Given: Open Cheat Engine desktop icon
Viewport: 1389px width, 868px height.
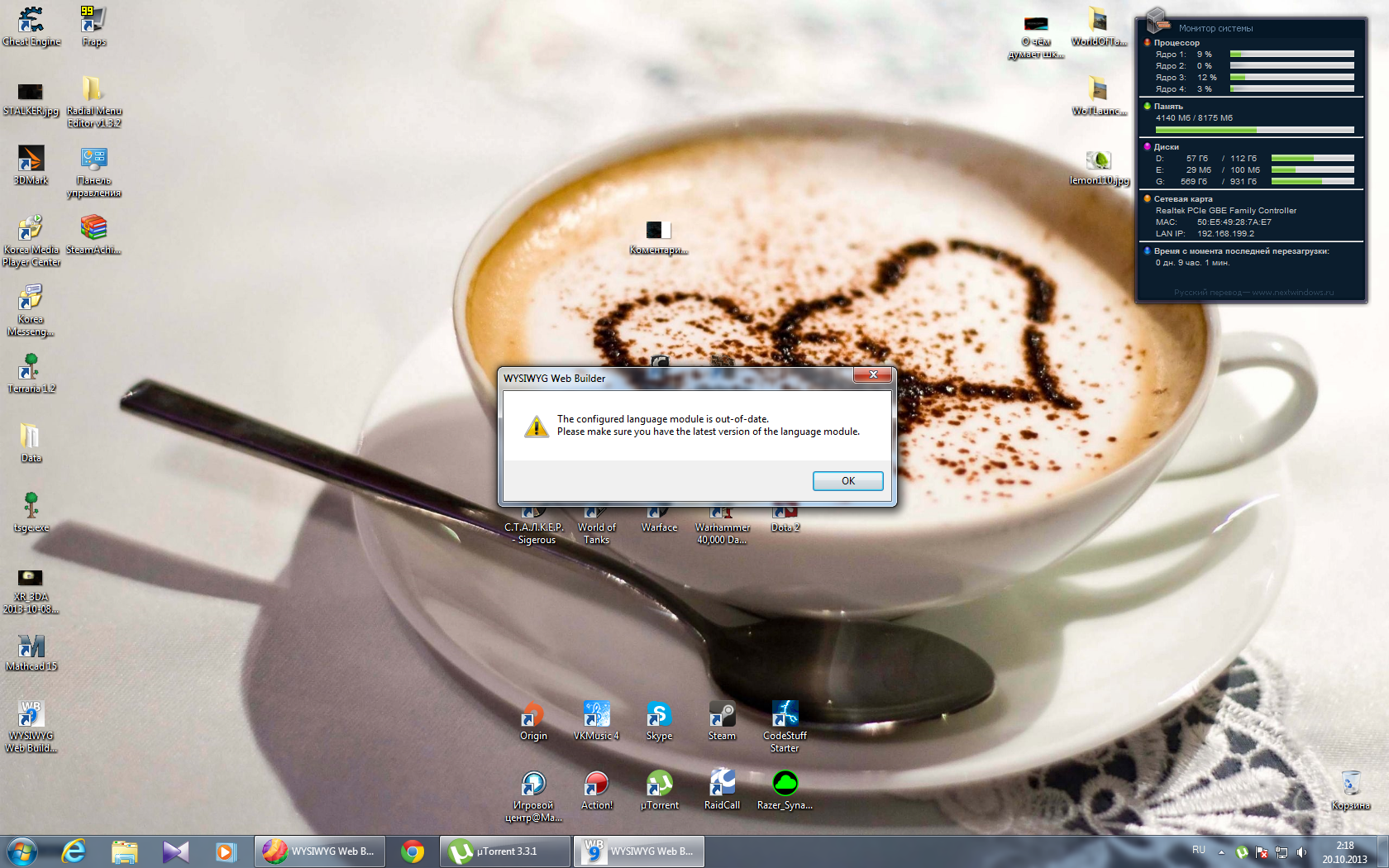Looking at the screenshot, I should [31, 26].
